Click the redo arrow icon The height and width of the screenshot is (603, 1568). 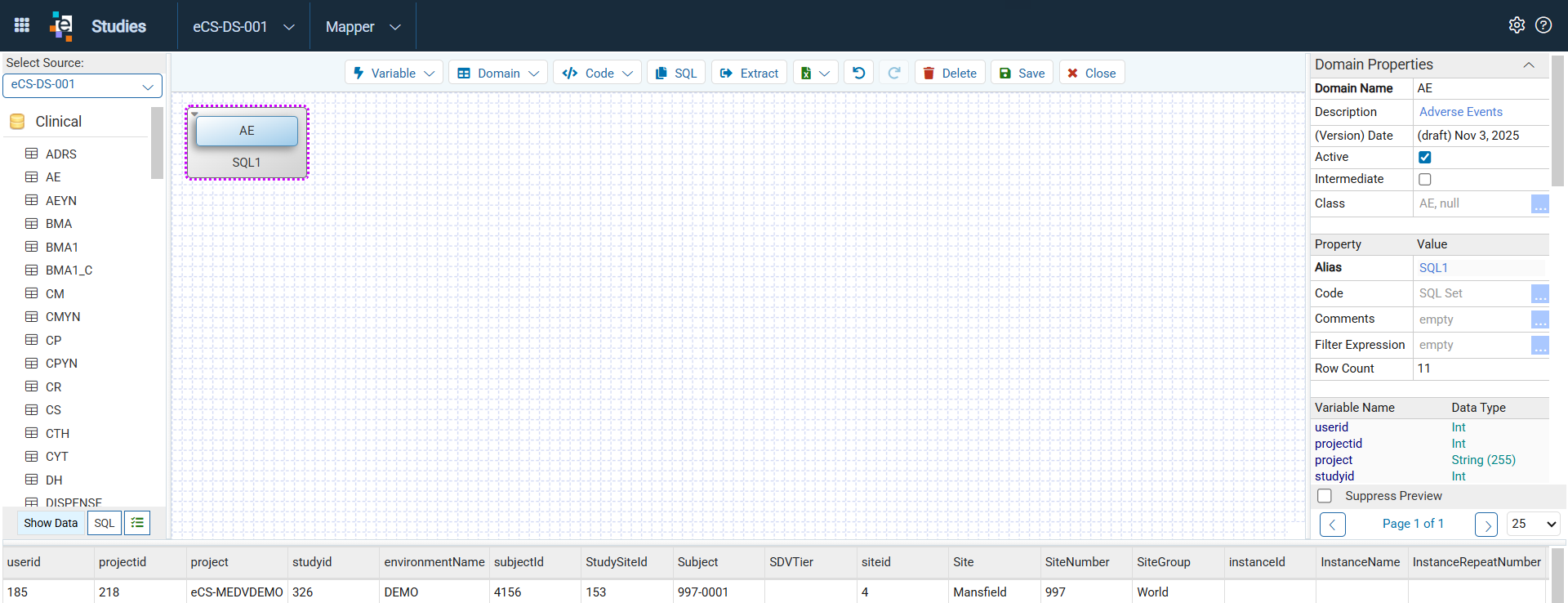pos(894,73)
